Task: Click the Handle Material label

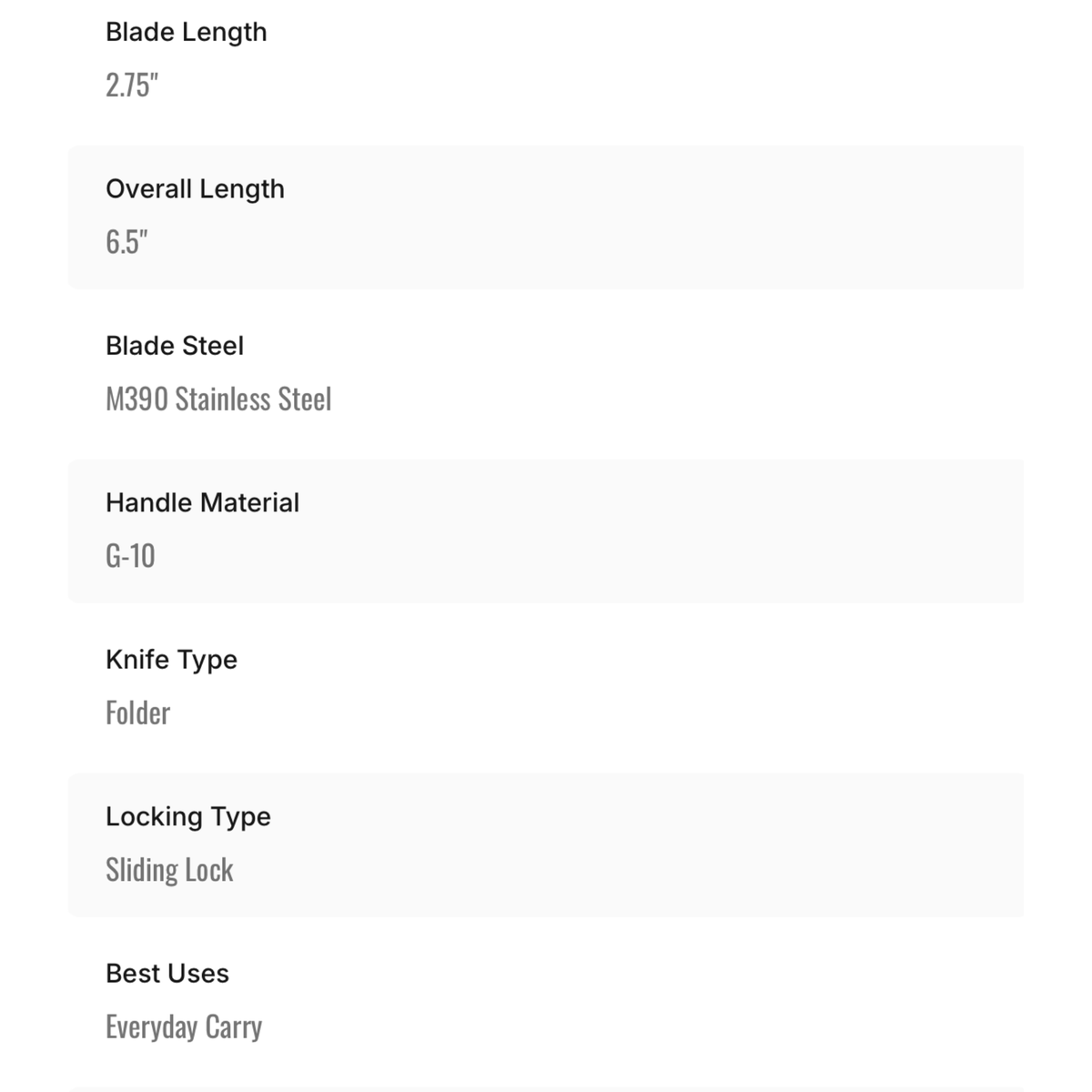Action: tap(202, 502)
